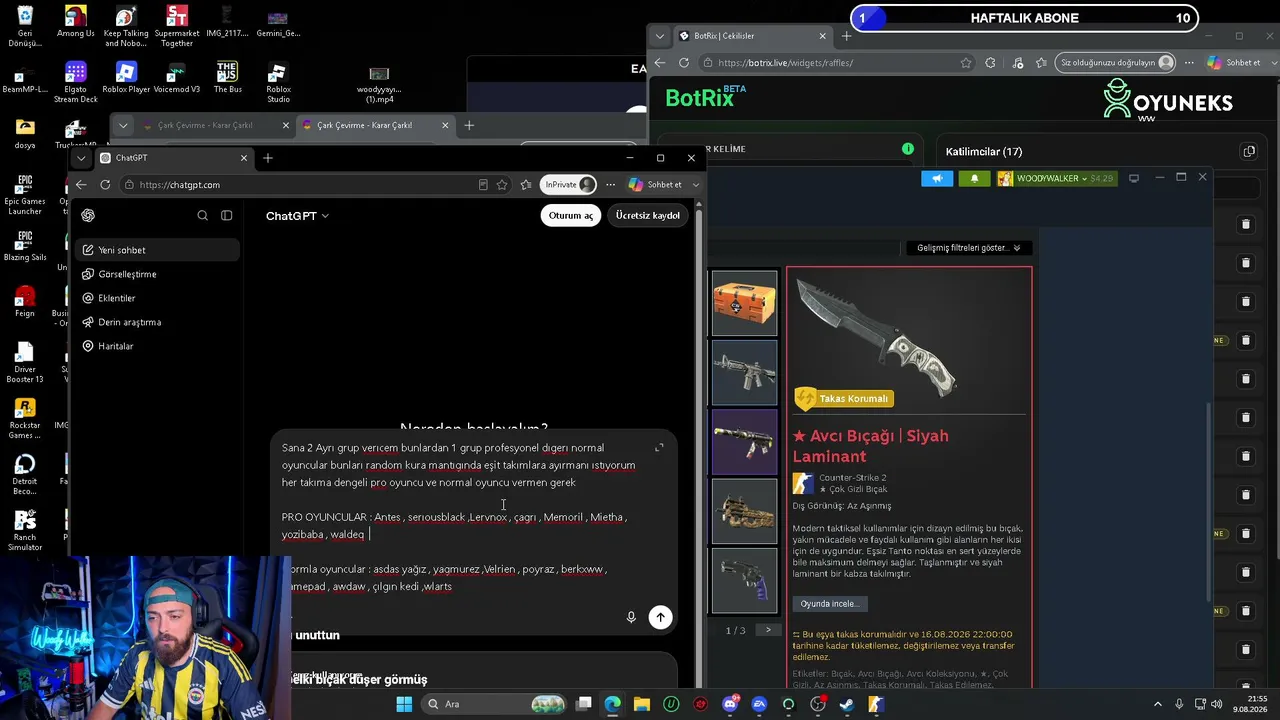Open Discord from the taskbar
This screenshot has height=720, width=1280.
pos(731,704)
